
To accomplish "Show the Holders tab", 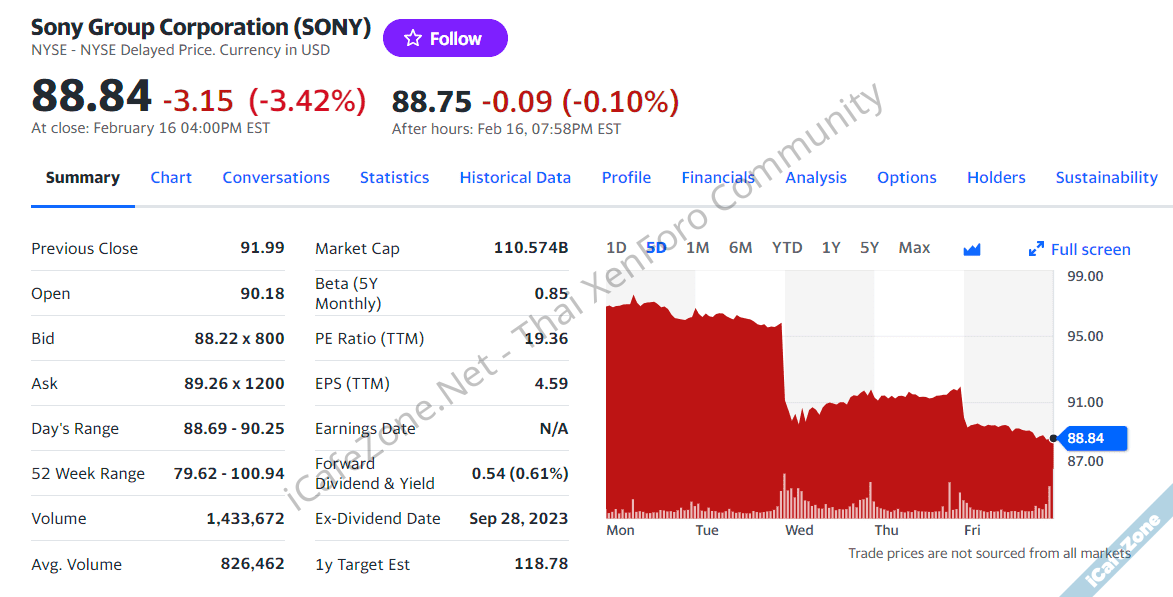I will click(996, 178).
